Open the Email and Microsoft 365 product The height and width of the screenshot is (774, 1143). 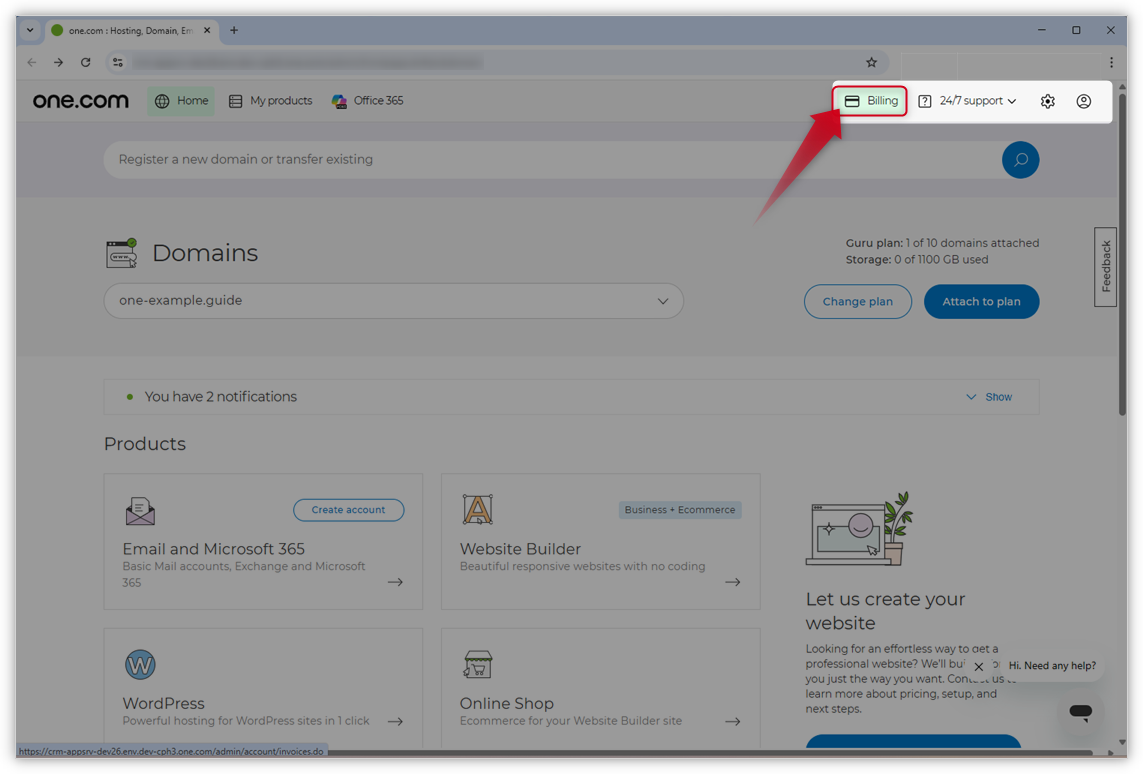[x=212, y=549]
